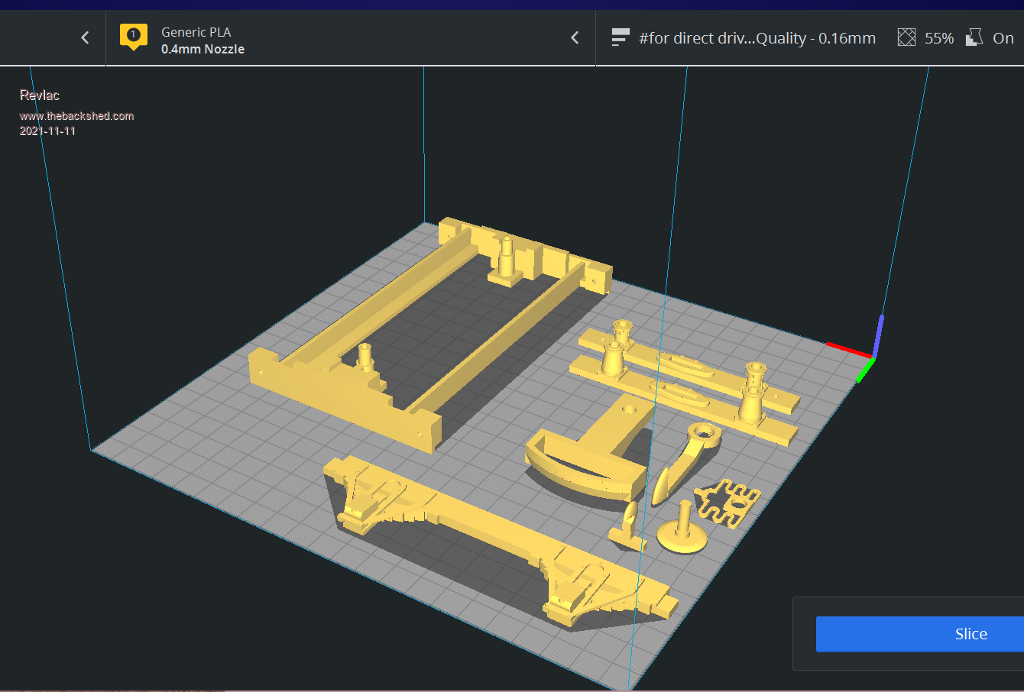Screen dimensions: 1024x692
Task: Click the yellow extruder 1 icon
Action: tap(133, 37)
